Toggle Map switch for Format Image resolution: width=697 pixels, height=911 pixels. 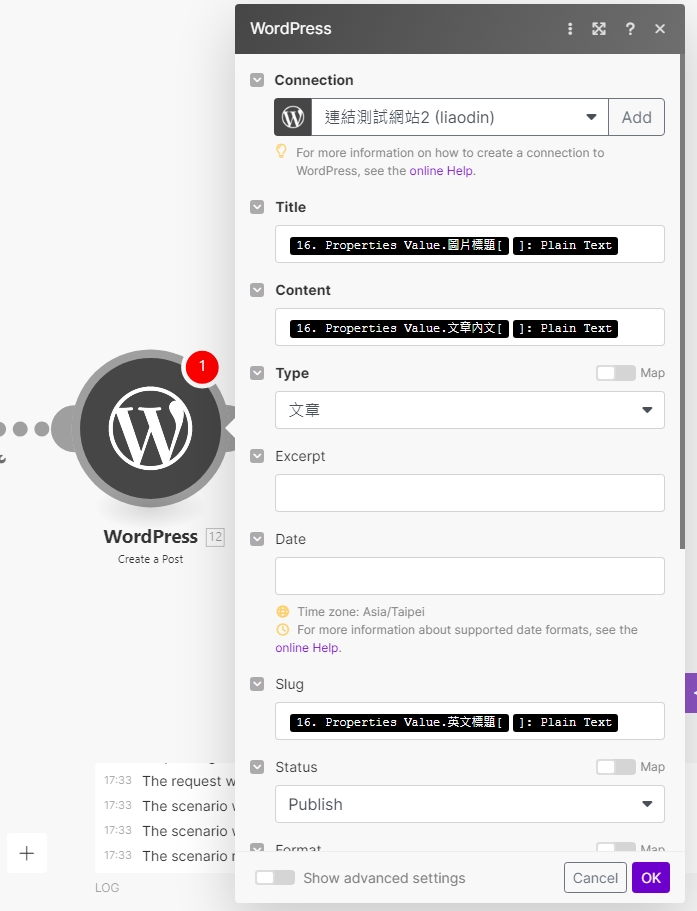pos(616,847)
